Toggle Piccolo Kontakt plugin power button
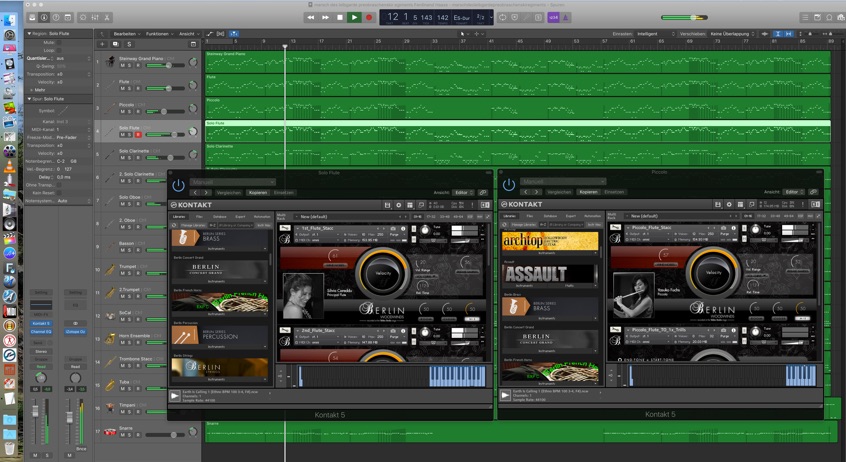Viewport: 846px width, 462px height. tap(509, 185)
